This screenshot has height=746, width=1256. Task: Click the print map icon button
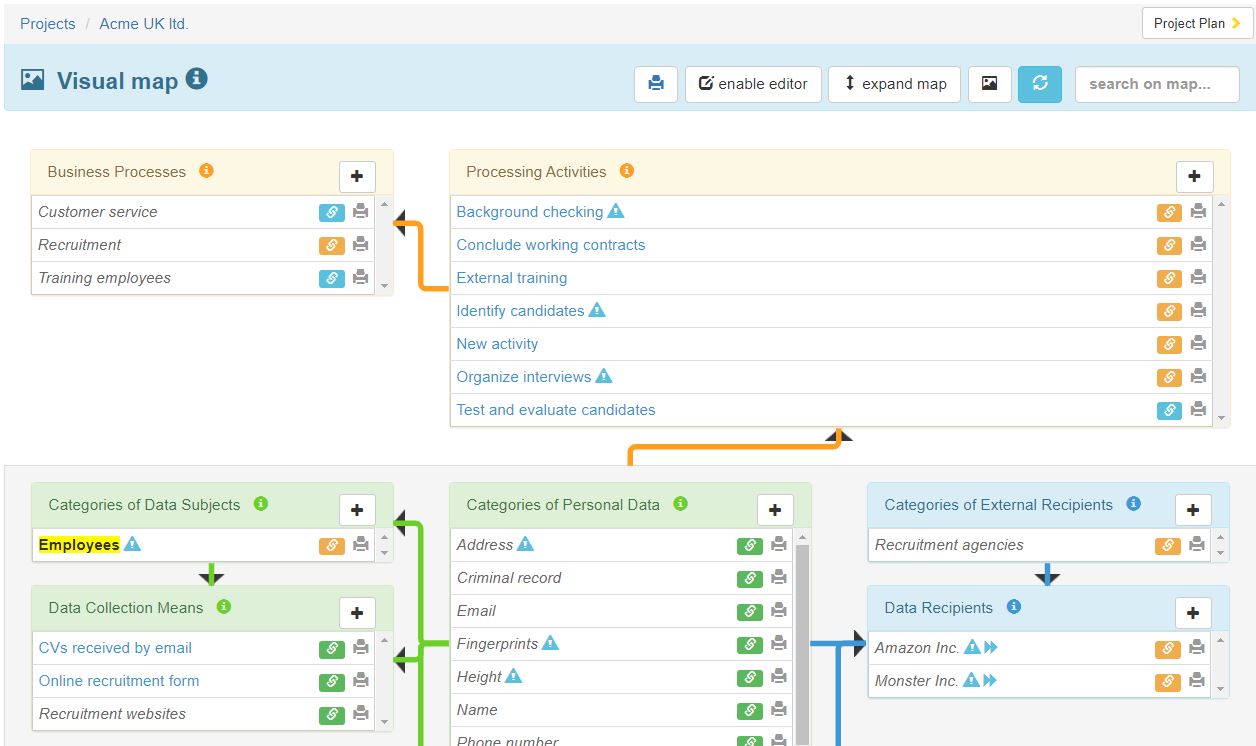click(x=656, y=84)
